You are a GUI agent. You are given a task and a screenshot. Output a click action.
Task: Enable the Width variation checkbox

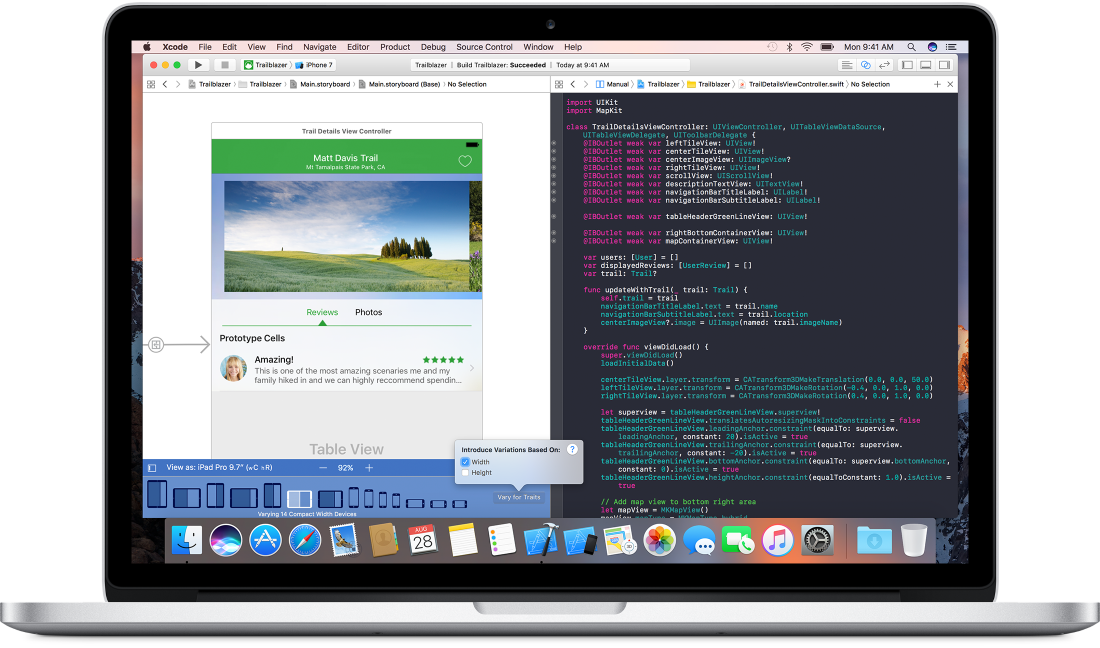tap(465, 462)
